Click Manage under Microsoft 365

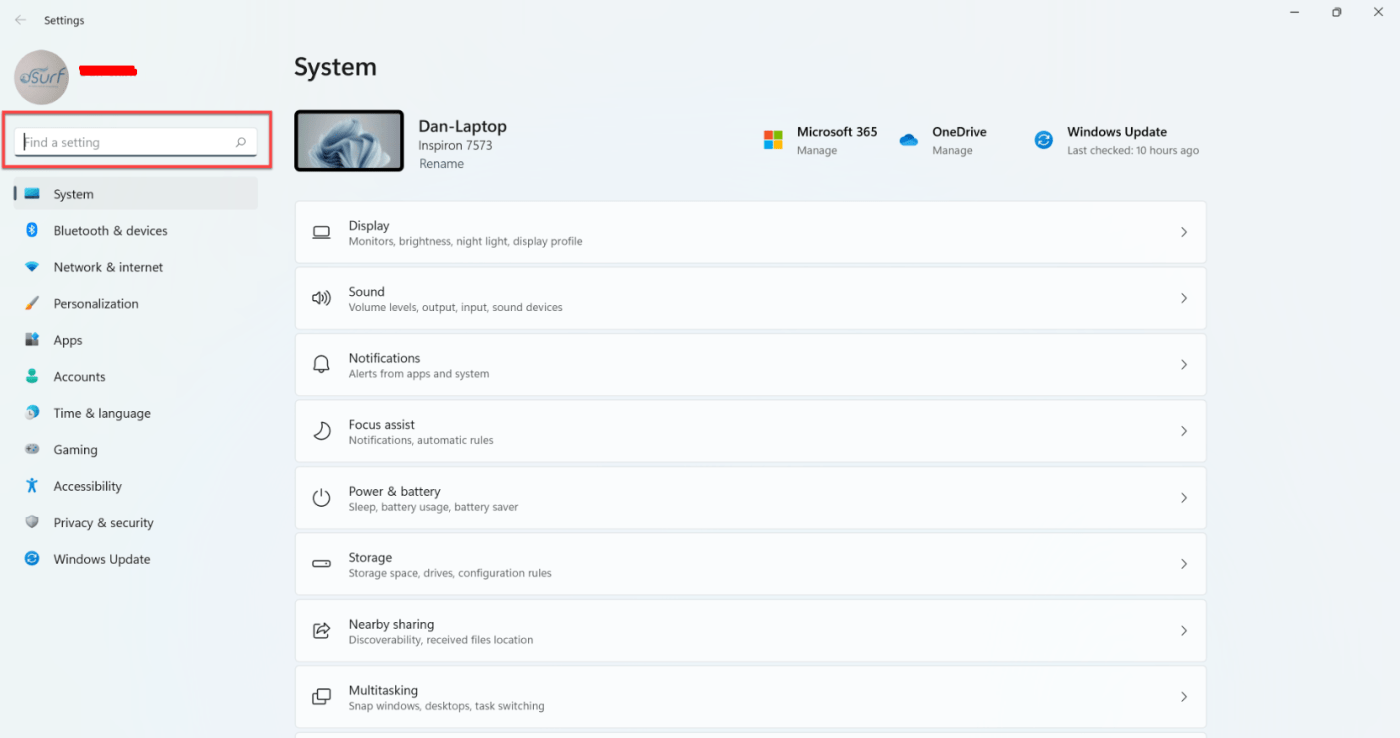point(817,151)
